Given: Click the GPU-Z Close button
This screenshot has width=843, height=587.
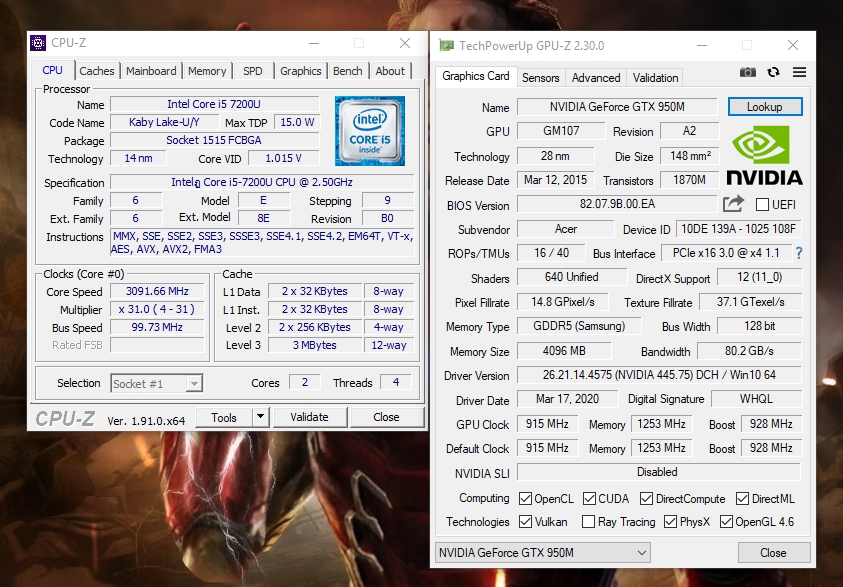Looking at the screenshot, I should [x=773, y=553].
